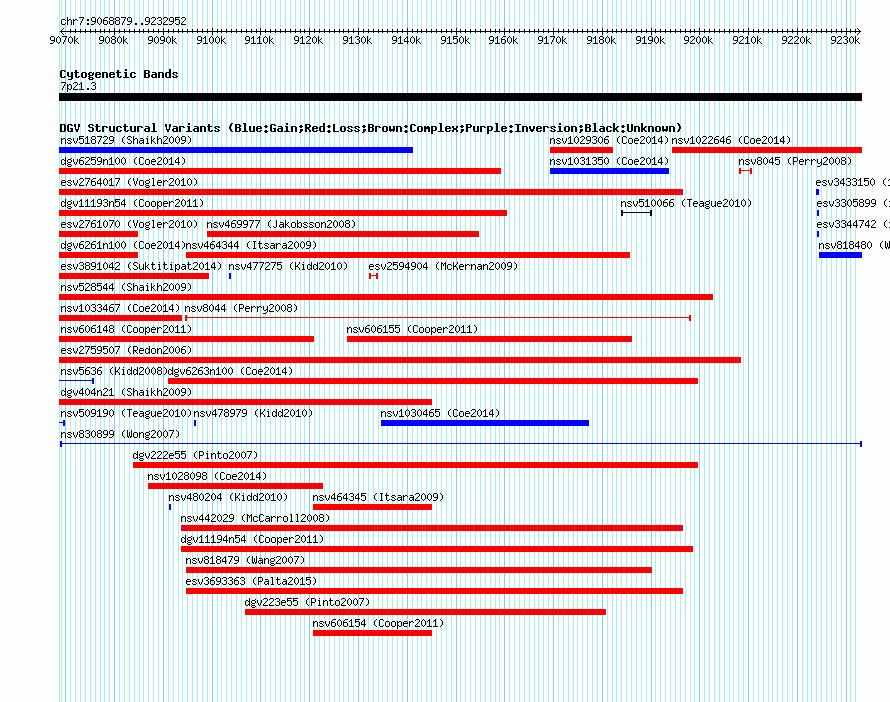Click dgv222e55 (Pinto2007) label
The width and height of the screenshot is (890, 702).
click(195, 455)
